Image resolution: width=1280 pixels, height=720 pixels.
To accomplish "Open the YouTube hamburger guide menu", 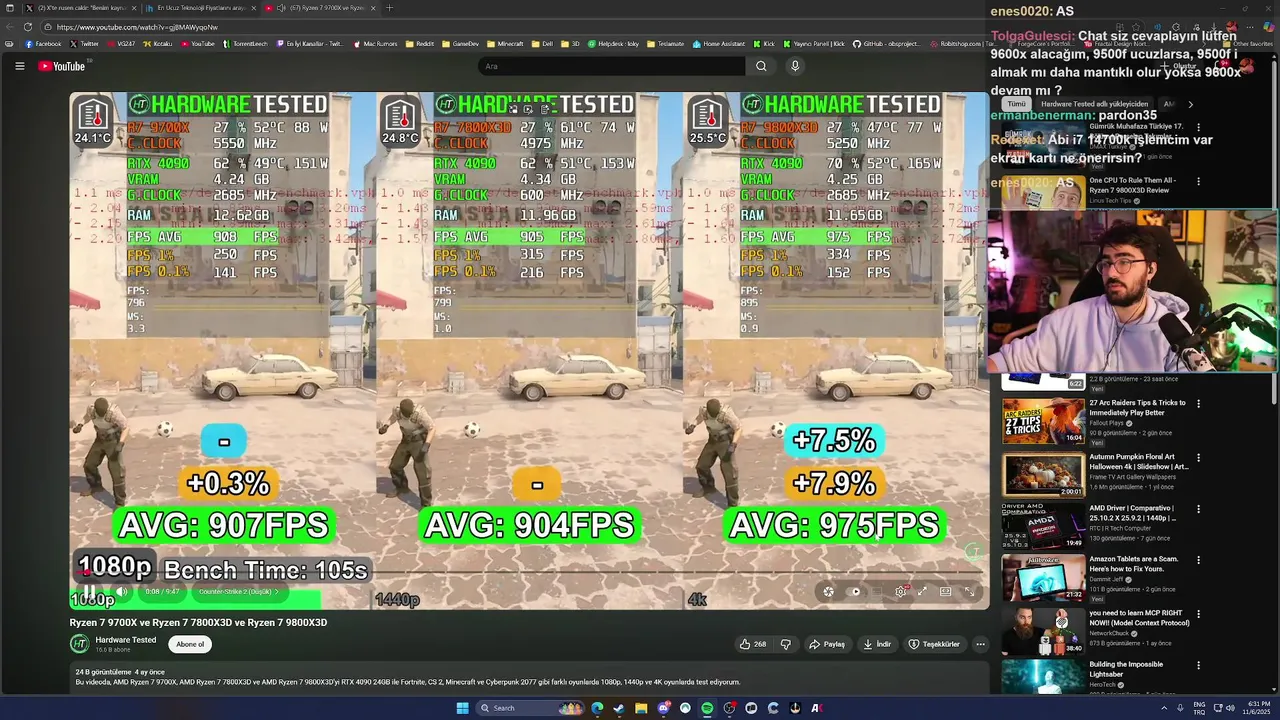I will click(x=19, y=66).
